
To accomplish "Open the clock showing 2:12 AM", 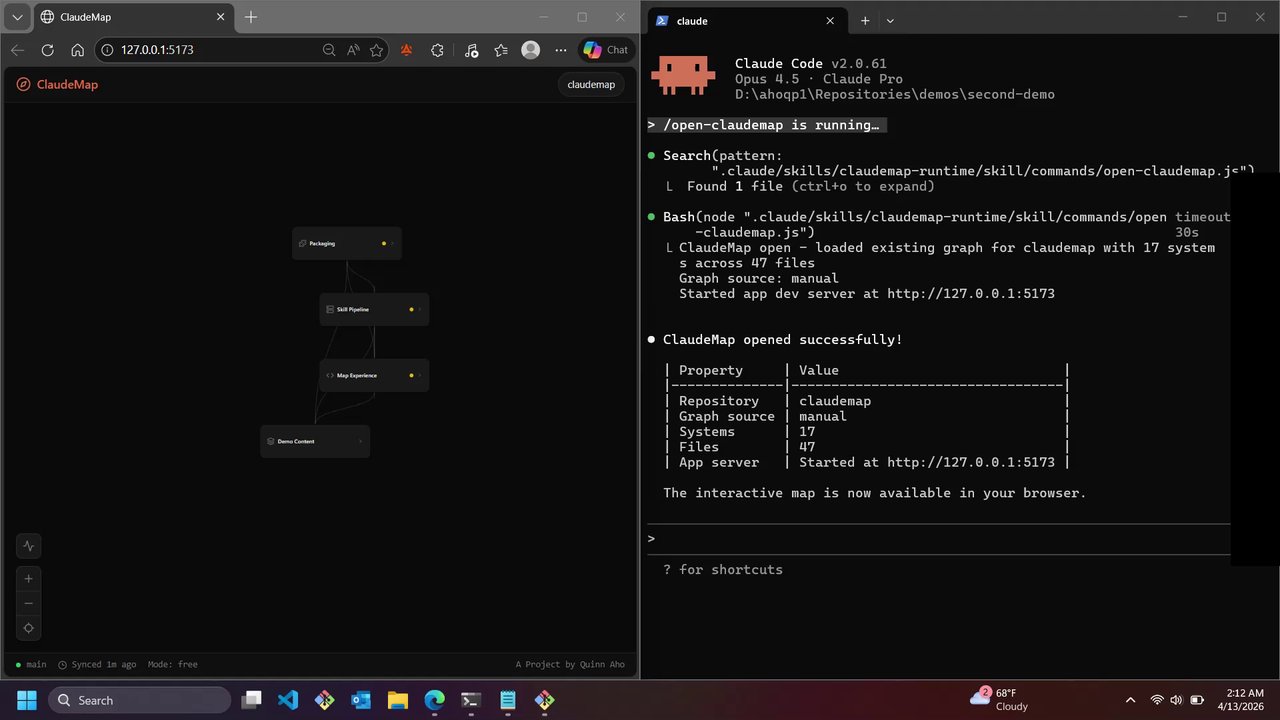I will 1240,700.
